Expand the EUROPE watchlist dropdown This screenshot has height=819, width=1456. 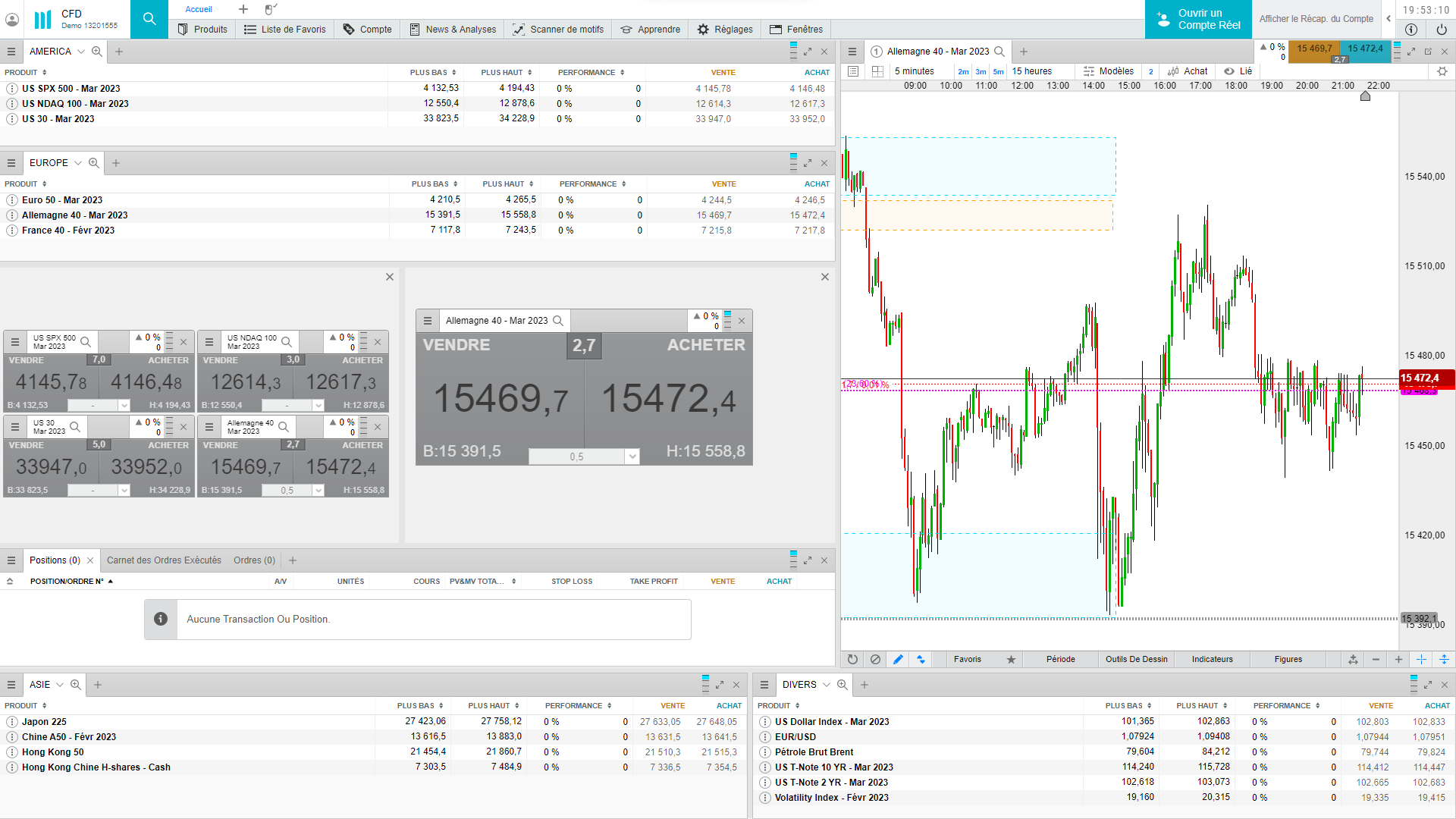click(77, 163)
